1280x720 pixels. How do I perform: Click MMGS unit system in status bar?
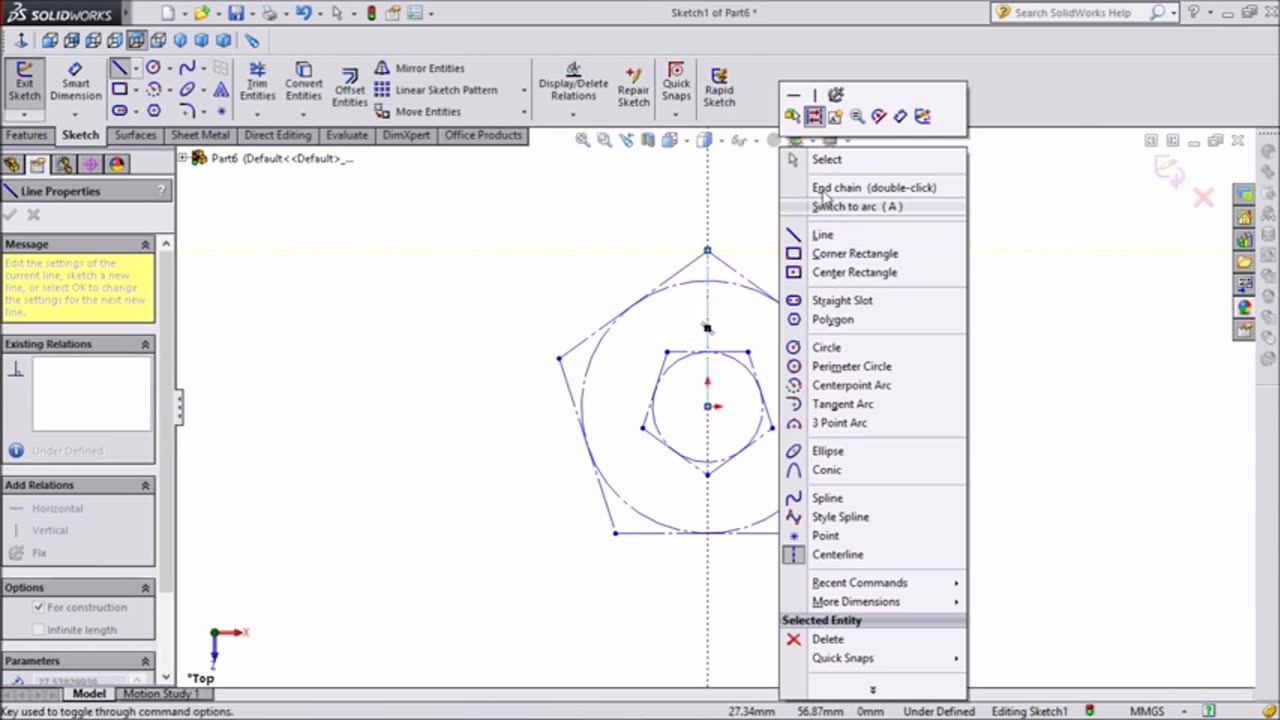click(1146, 712)
